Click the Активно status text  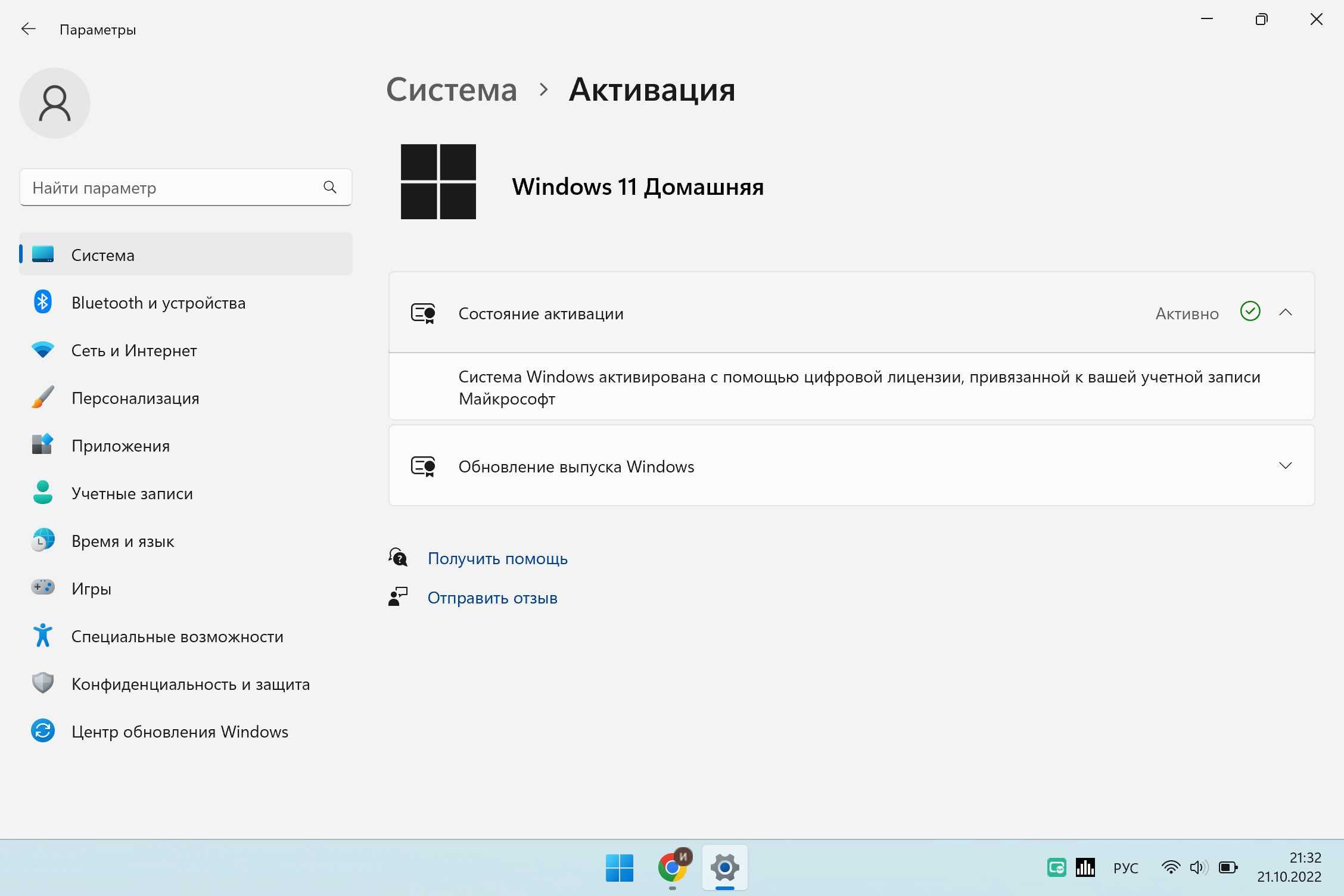tap(1187, 313)
